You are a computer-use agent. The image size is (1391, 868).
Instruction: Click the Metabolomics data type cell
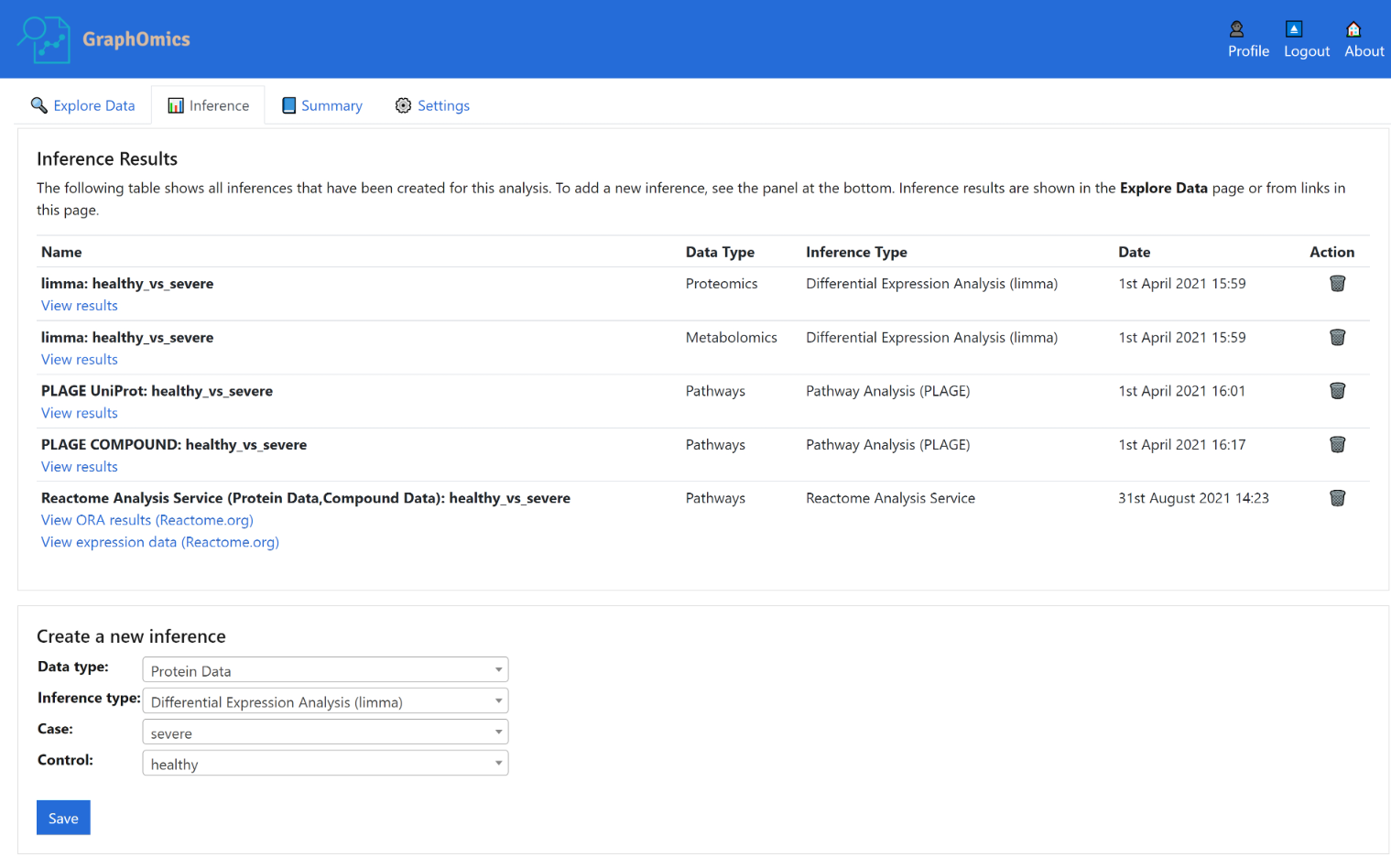point(731,338)
